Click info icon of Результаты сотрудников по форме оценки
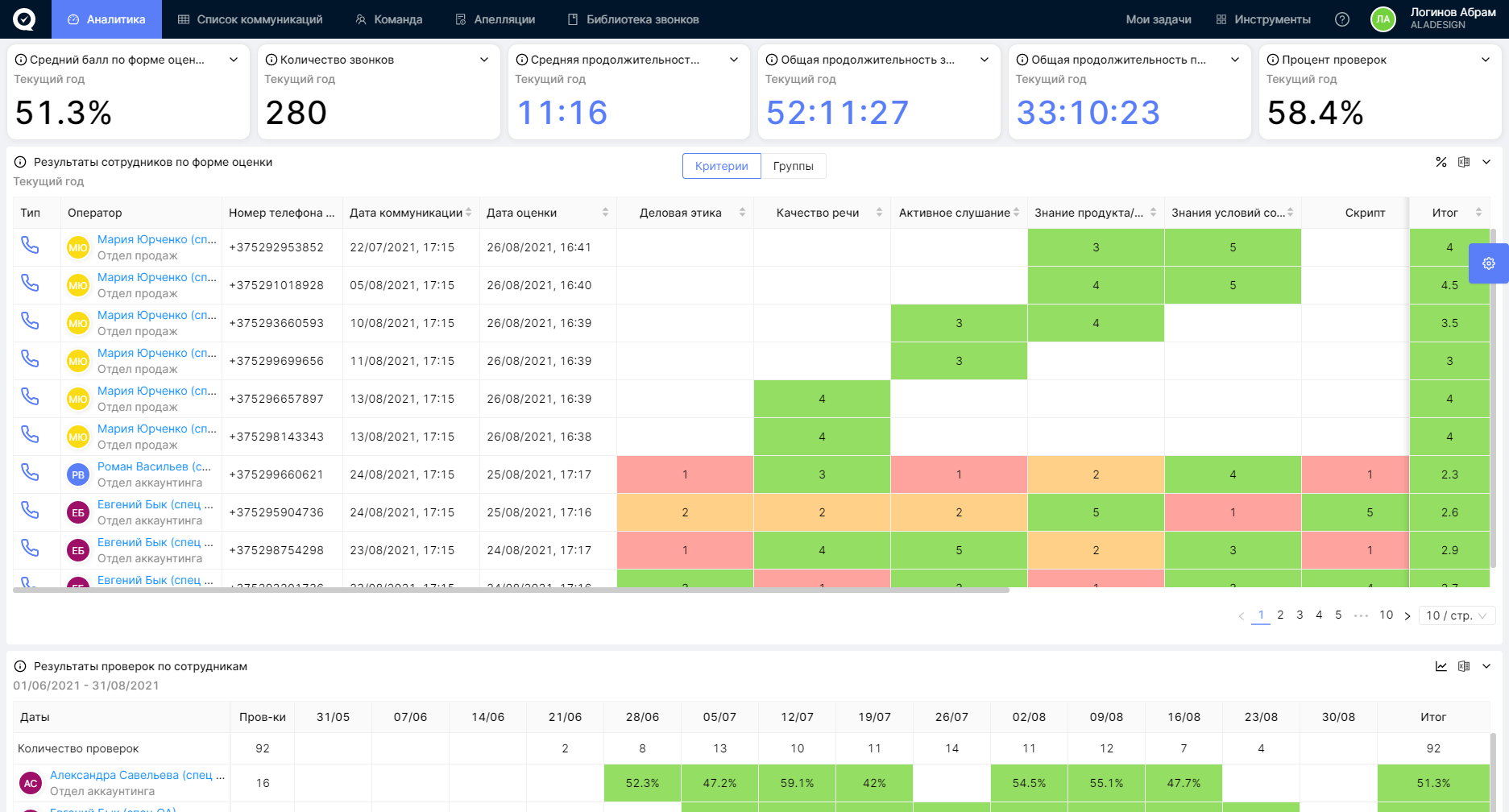The image size is (1509, 812). coord(20,162)
